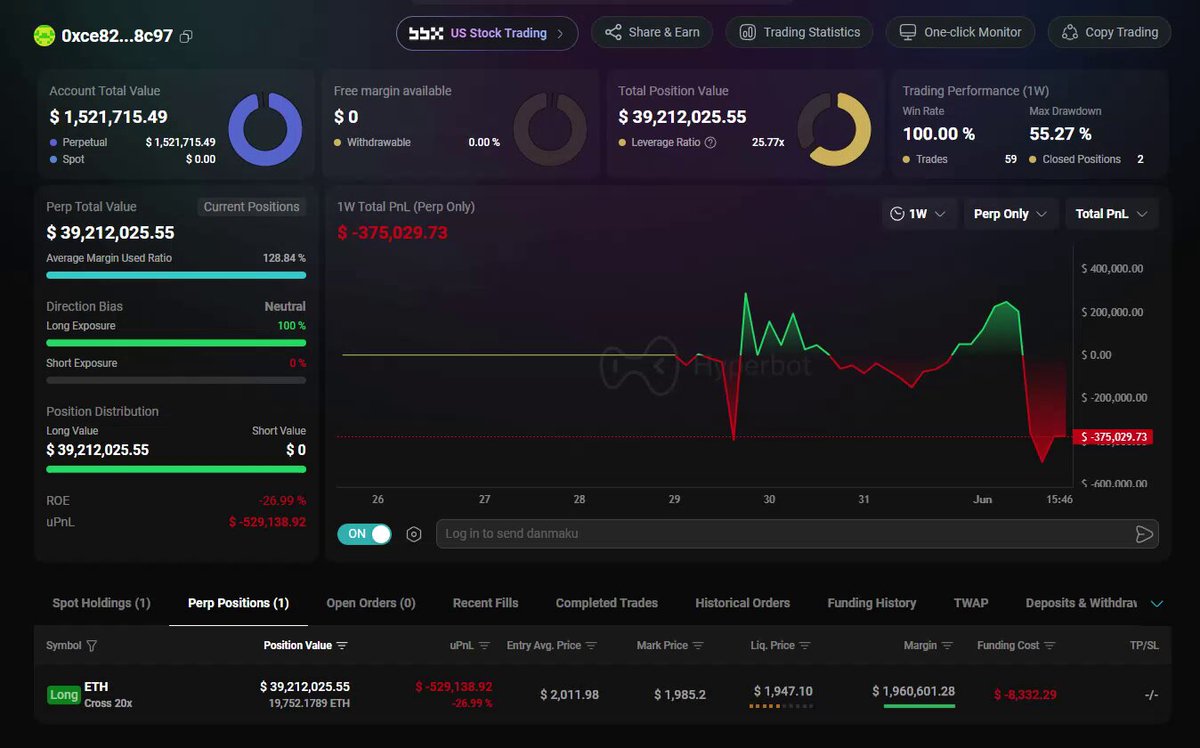Image resolution: width=1200 pixels, height=748 pixels.
Task: Click Long Exposure green progress bar
Action: (x=176, y=343)
